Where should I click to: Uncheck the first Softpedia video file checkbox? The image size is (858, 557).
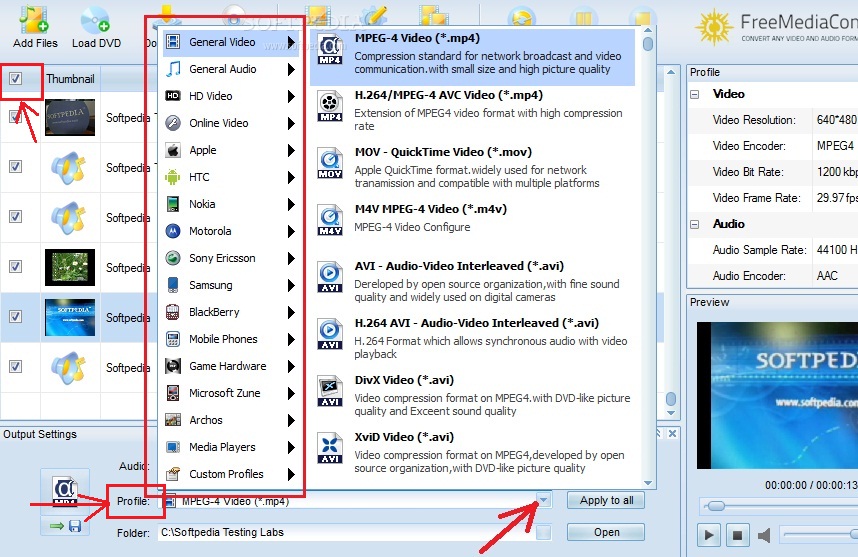(x=15, y=117)
